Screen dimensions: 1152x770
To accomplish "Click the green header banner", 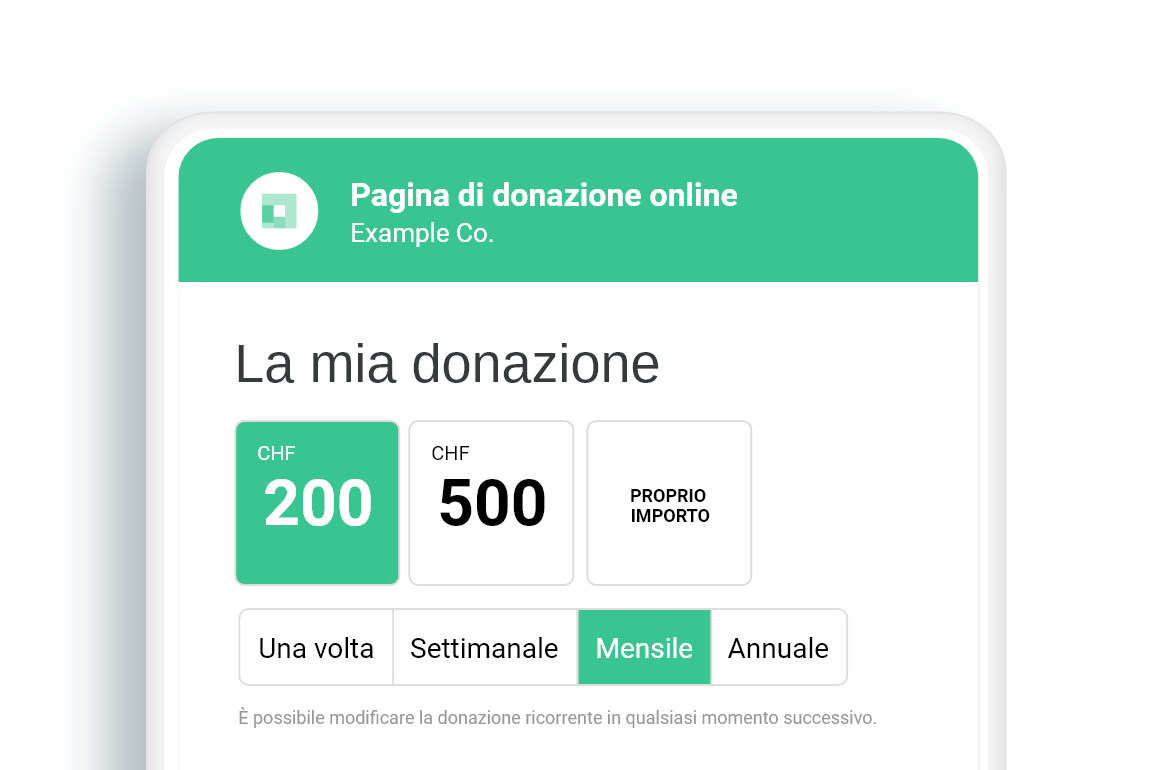I will (x=578, y=210).
